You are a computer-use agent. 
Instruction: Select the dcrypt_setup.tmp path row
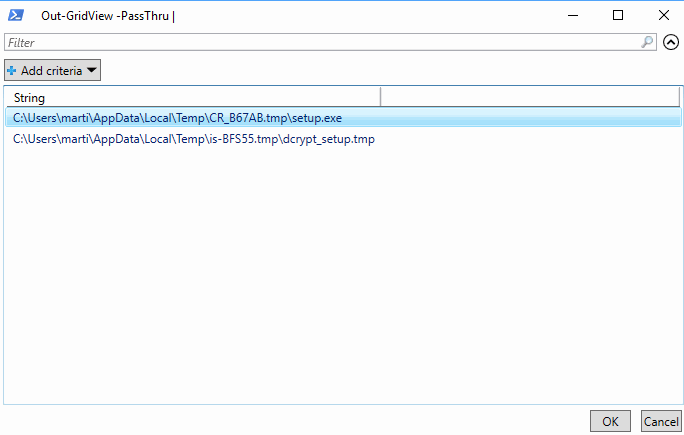pyautogui.click(x=343, y=139)
